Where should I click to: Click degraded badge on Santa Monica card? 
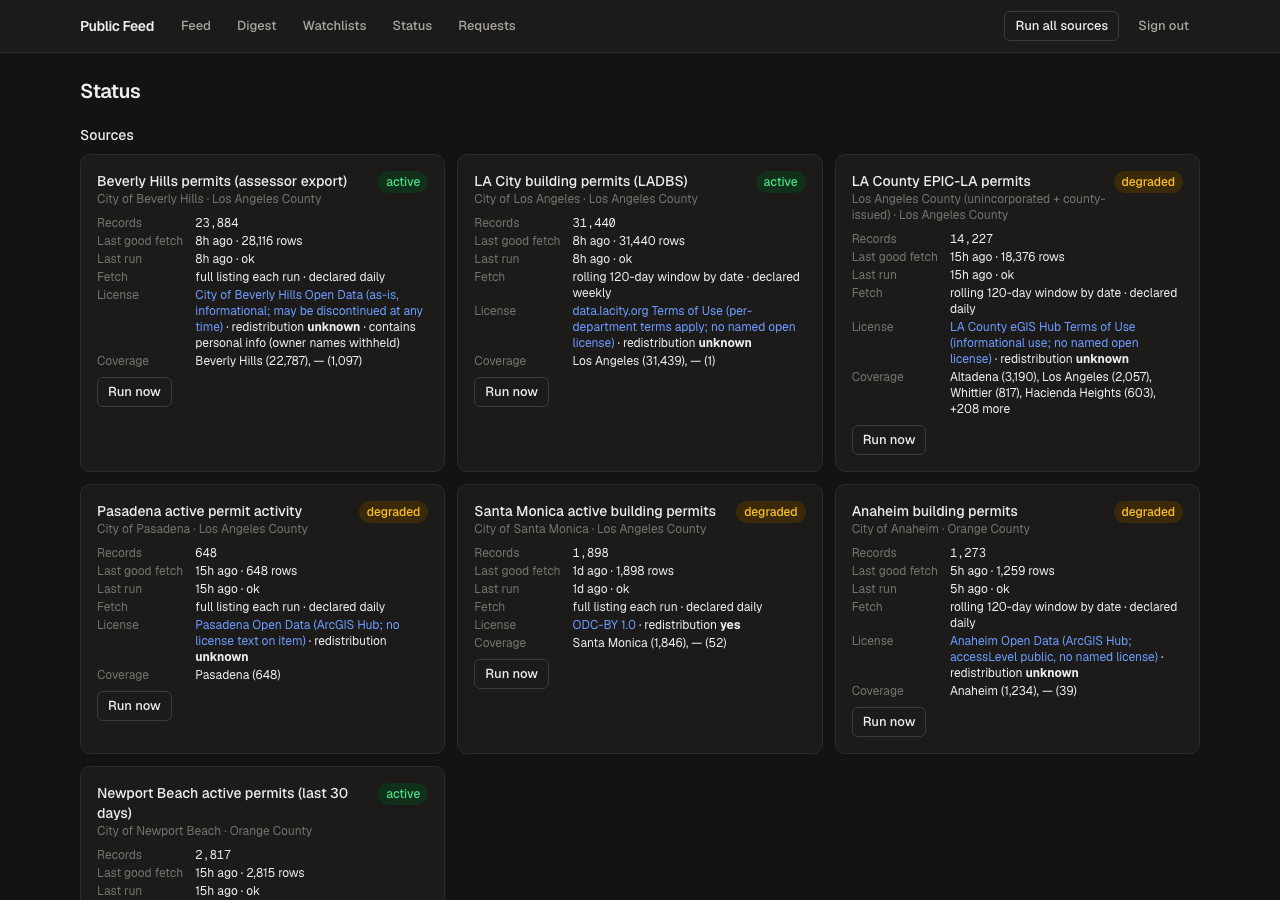(x=770, y=512)
